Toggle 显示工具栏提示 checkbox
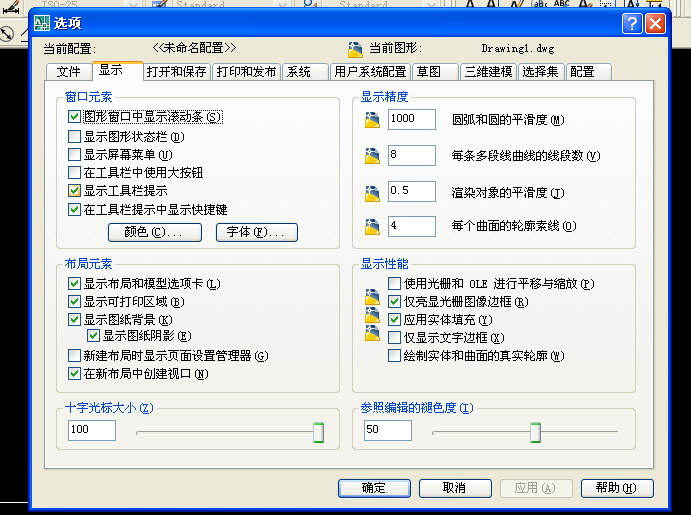 click(x=74, y=191)
